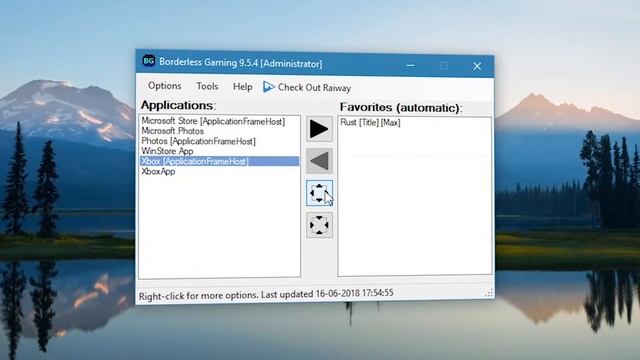Click the make borderless button with outward arrows
Image resolution: width=640 pixels, height=360 pixels.
point(319,193)
